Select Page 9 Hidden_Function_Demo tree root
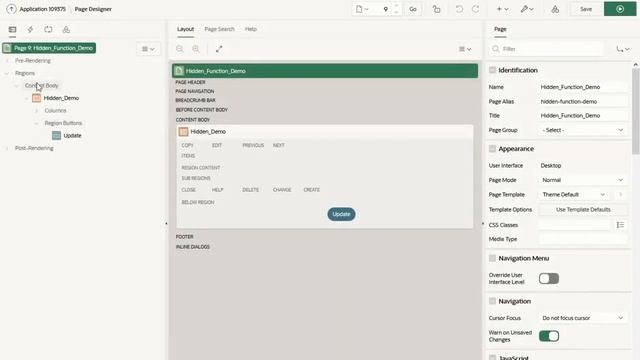The image size is (640, 360). tap(49, 48)
